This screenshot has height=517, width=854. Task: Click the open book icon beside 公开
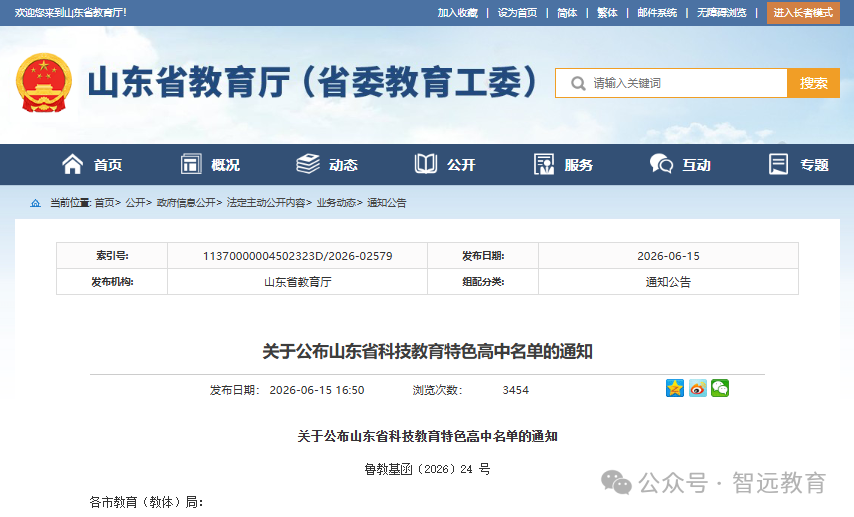pyautogui.click(x=425, y=164)
